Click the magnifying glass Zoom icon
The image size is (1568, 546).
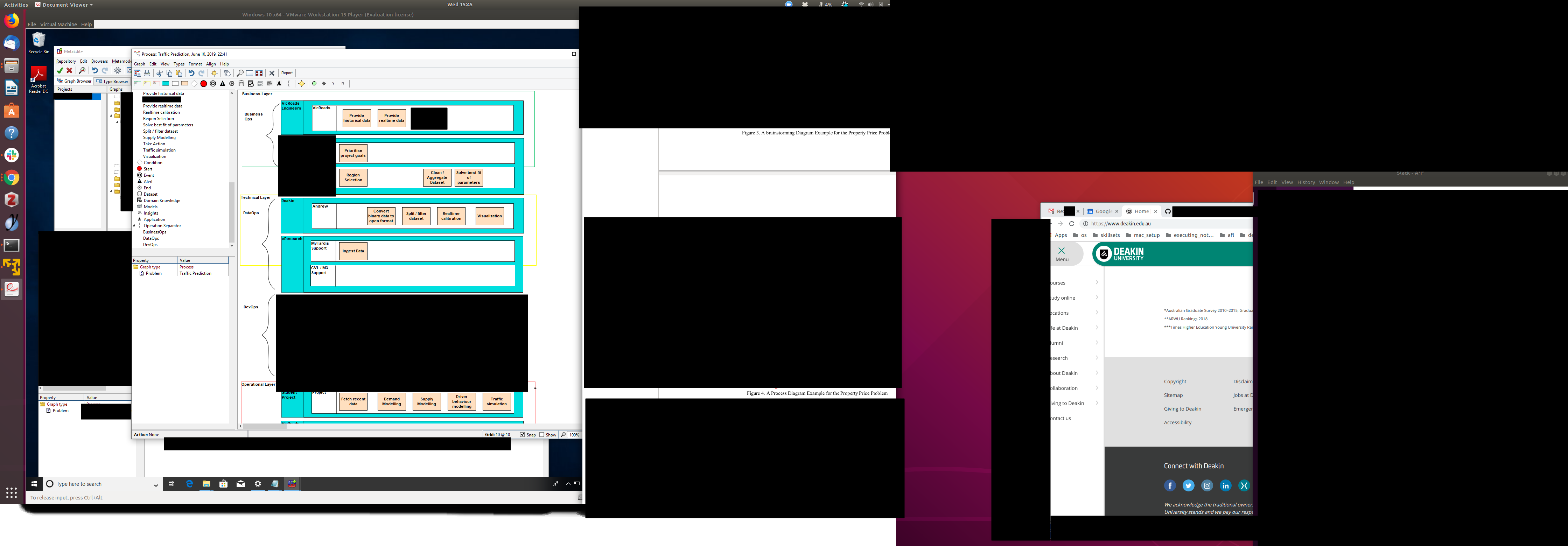point(240,73)
